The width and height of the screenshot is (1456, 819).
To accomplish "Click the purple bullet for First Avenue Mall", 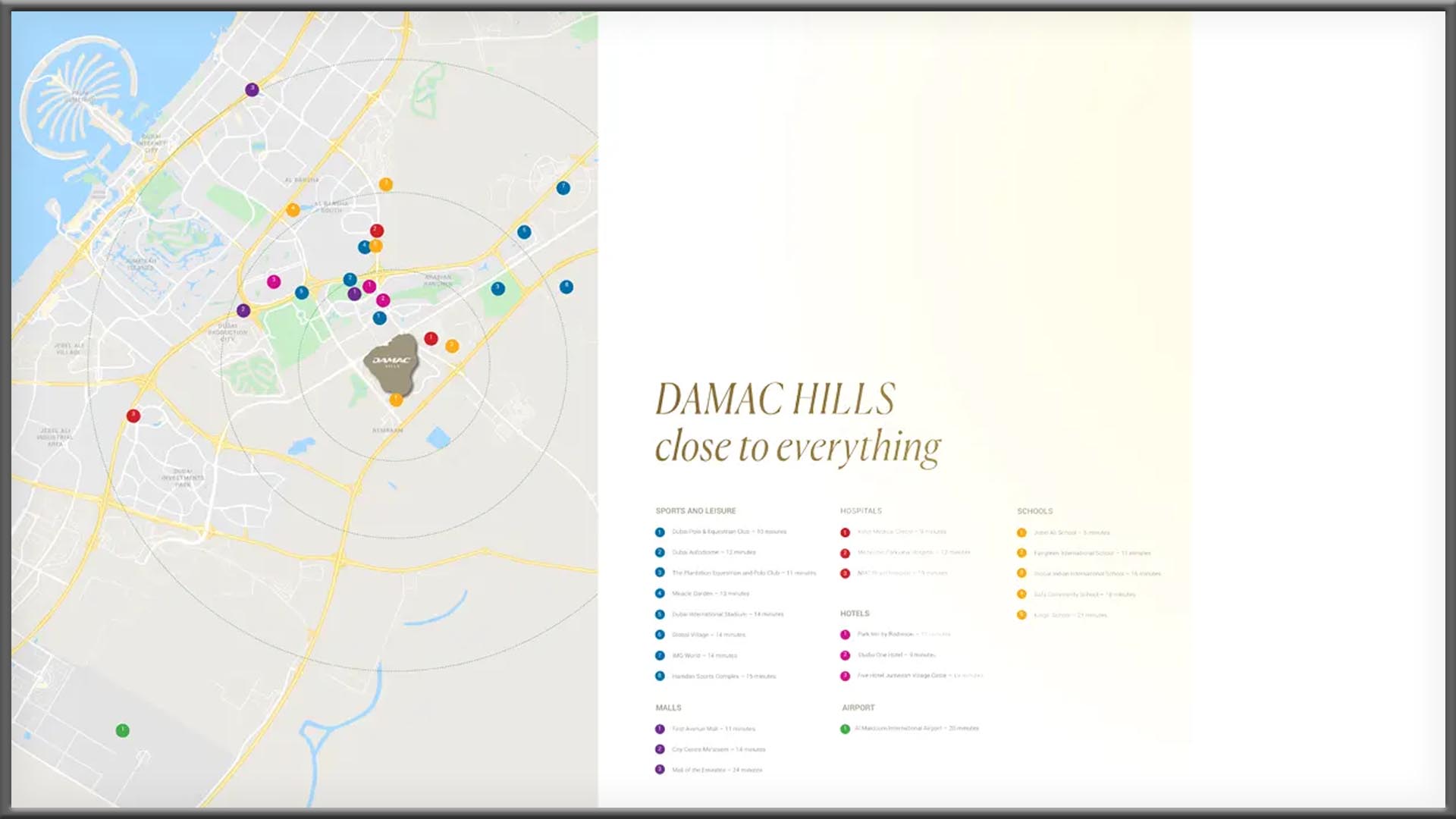I will click(x=660, y=729).
